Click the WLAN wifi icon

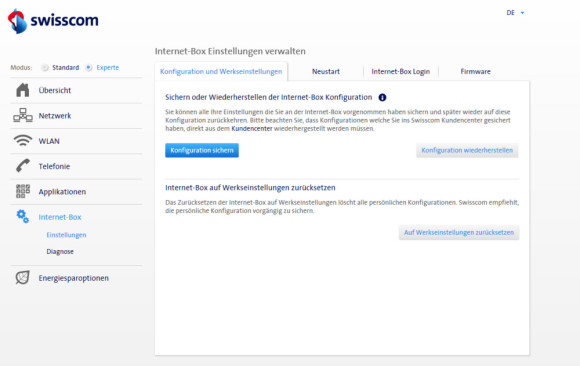pyautogui.click(x=23, y=141)
